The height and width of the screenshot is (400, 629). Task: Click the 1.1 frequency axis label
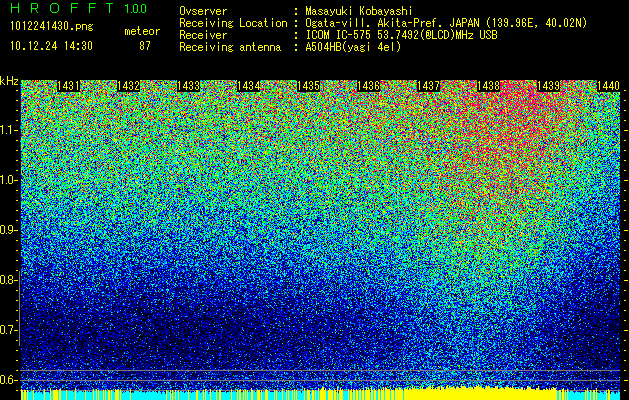tap(9, 130)
